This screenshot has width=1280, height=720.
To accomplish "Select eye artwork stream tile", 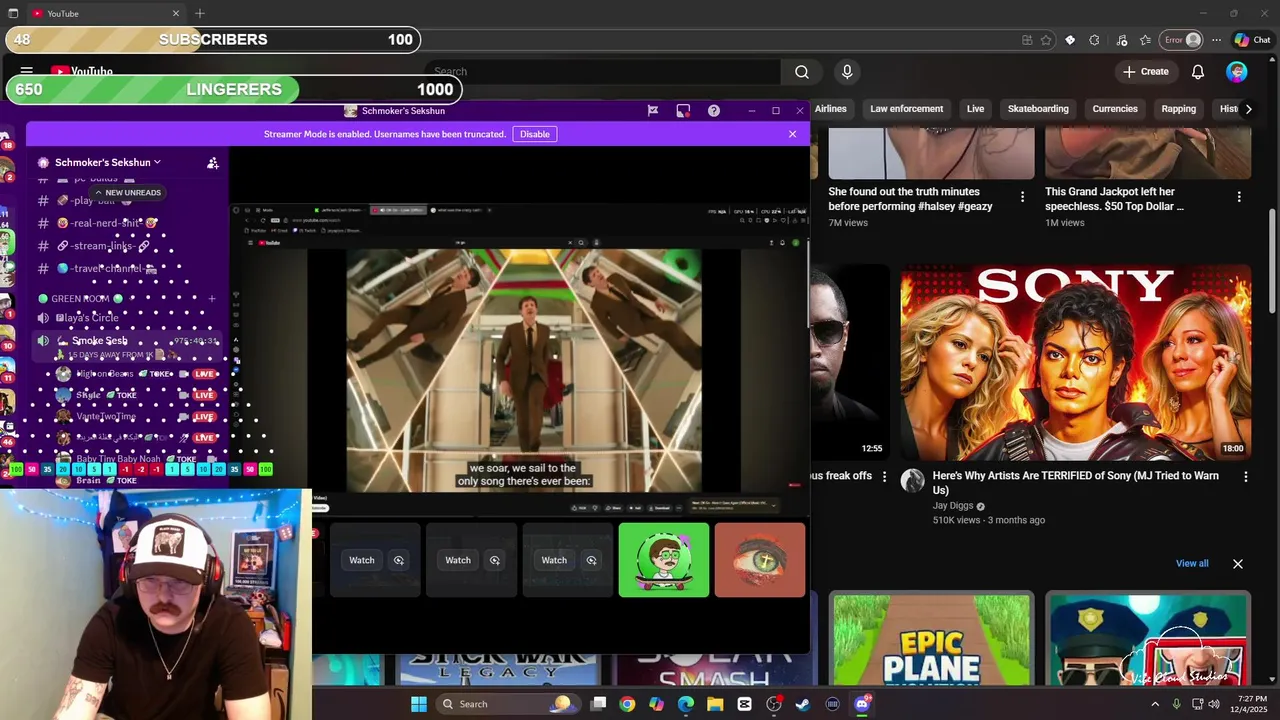I will coord(760,560).
